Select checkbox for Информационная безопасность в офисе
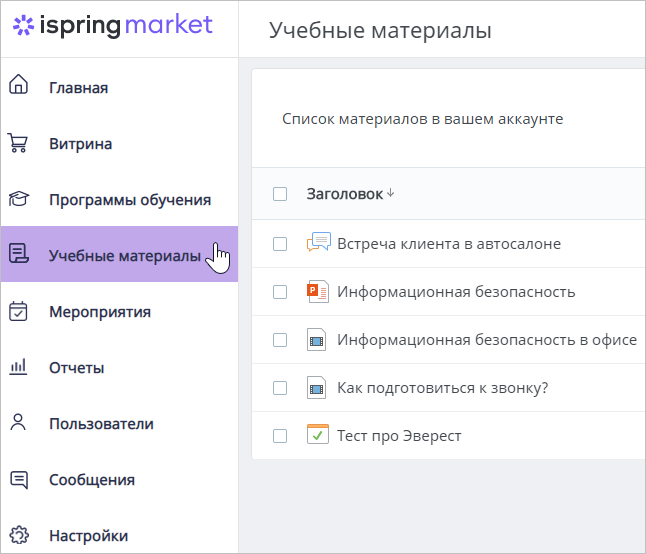 [x=280, y=340]
